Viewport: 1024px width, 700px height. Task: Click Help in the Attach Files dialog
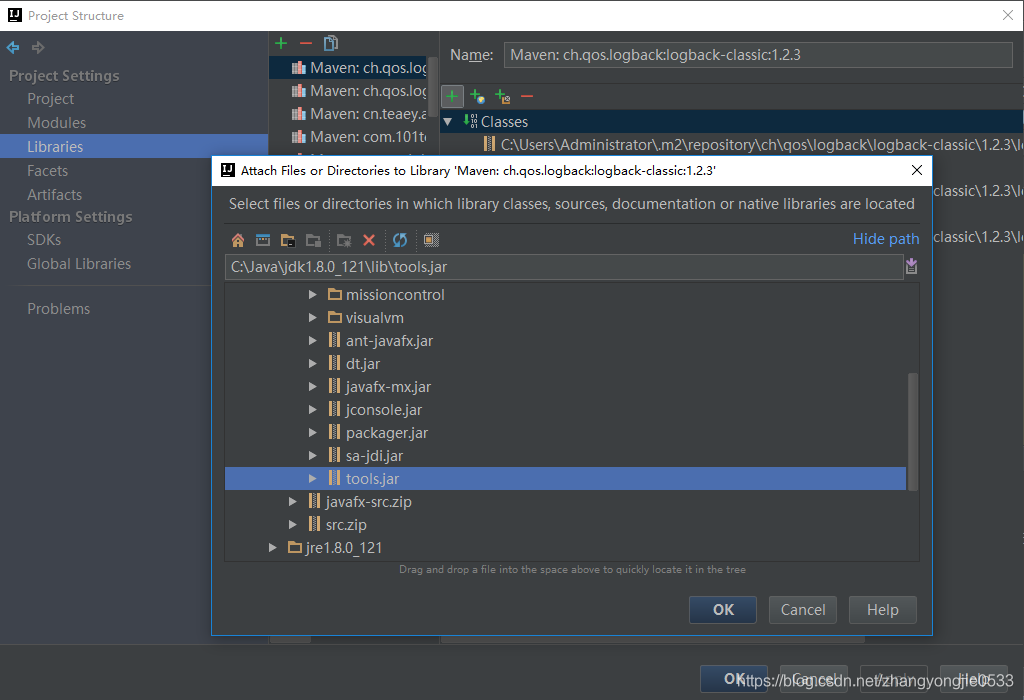tap(882, 610)
